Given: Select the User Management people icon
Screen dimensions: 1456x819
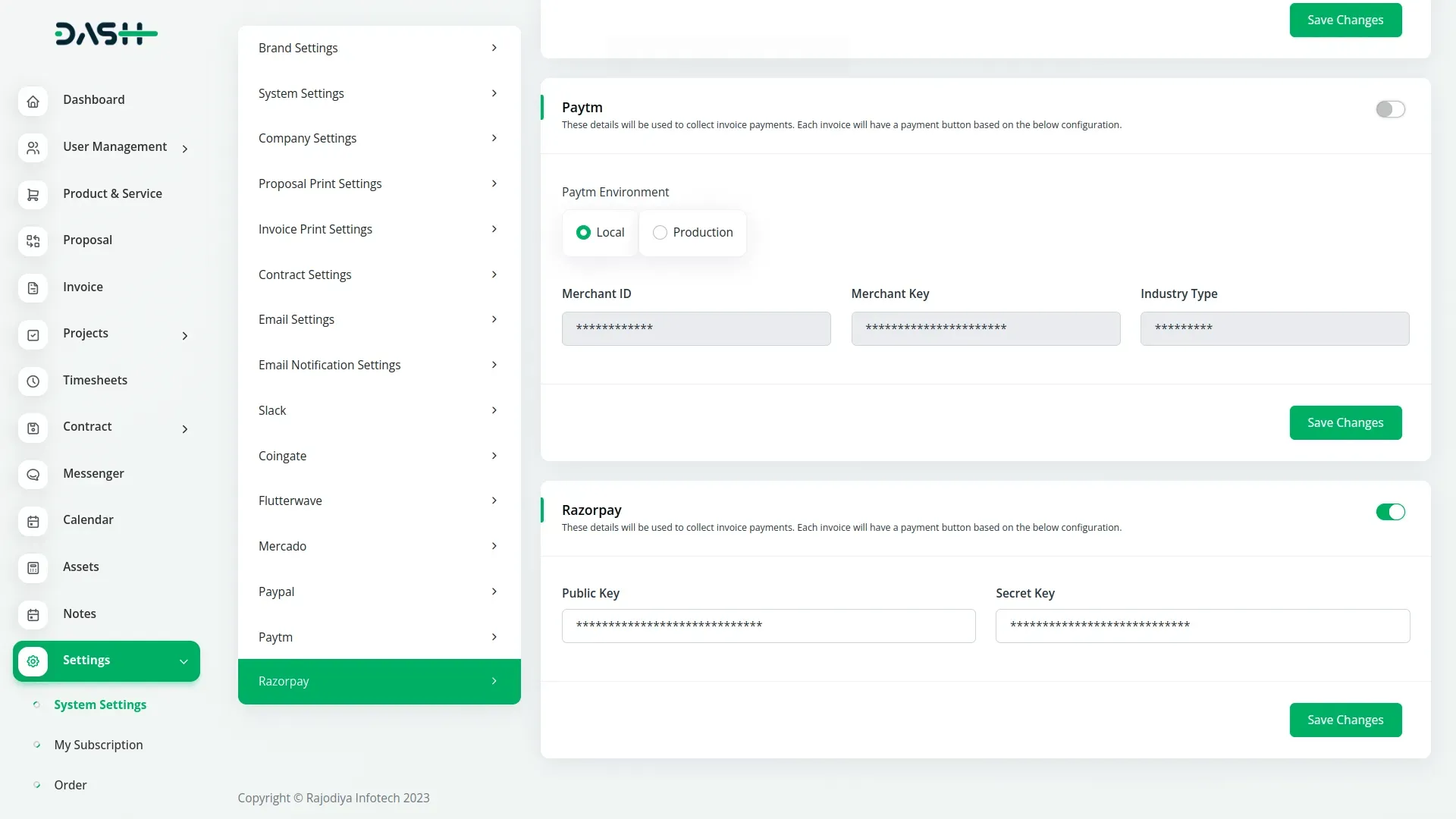Looking at the screenshot, I should click(33, 148).
